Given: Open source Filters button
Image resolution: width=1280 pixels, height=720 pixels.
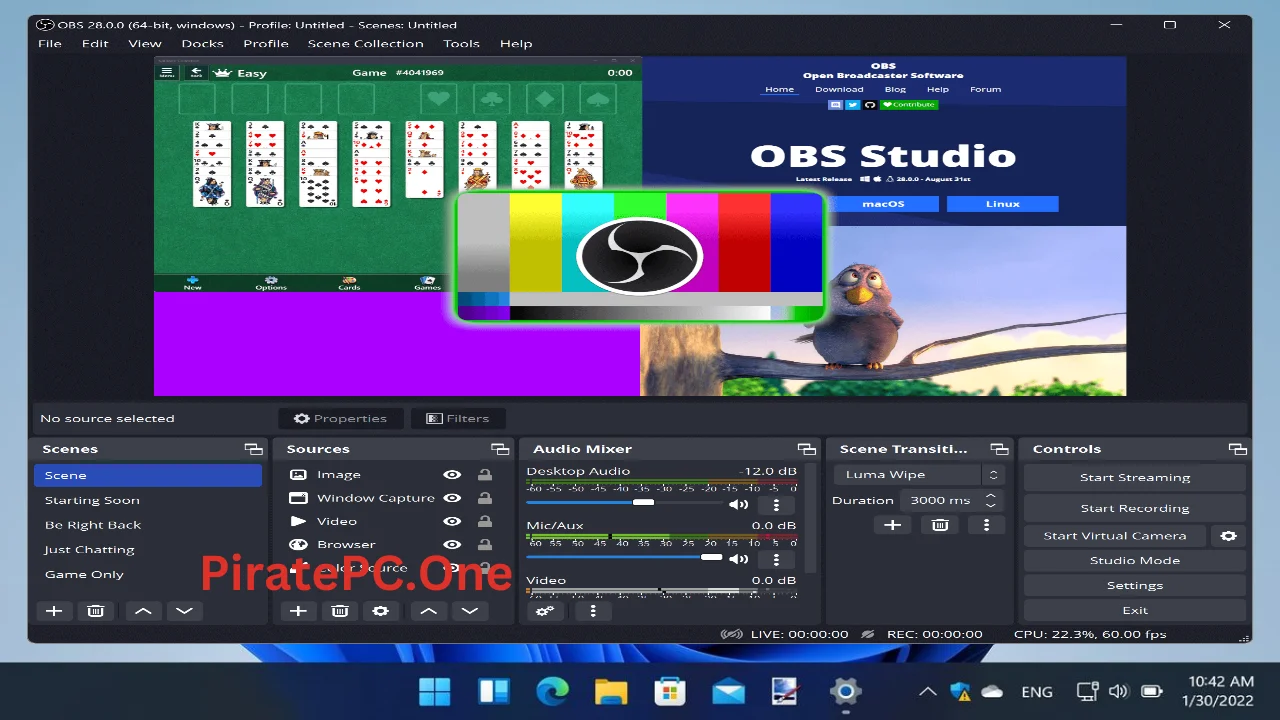Looking at the screenshot, I should coord(458,419).
